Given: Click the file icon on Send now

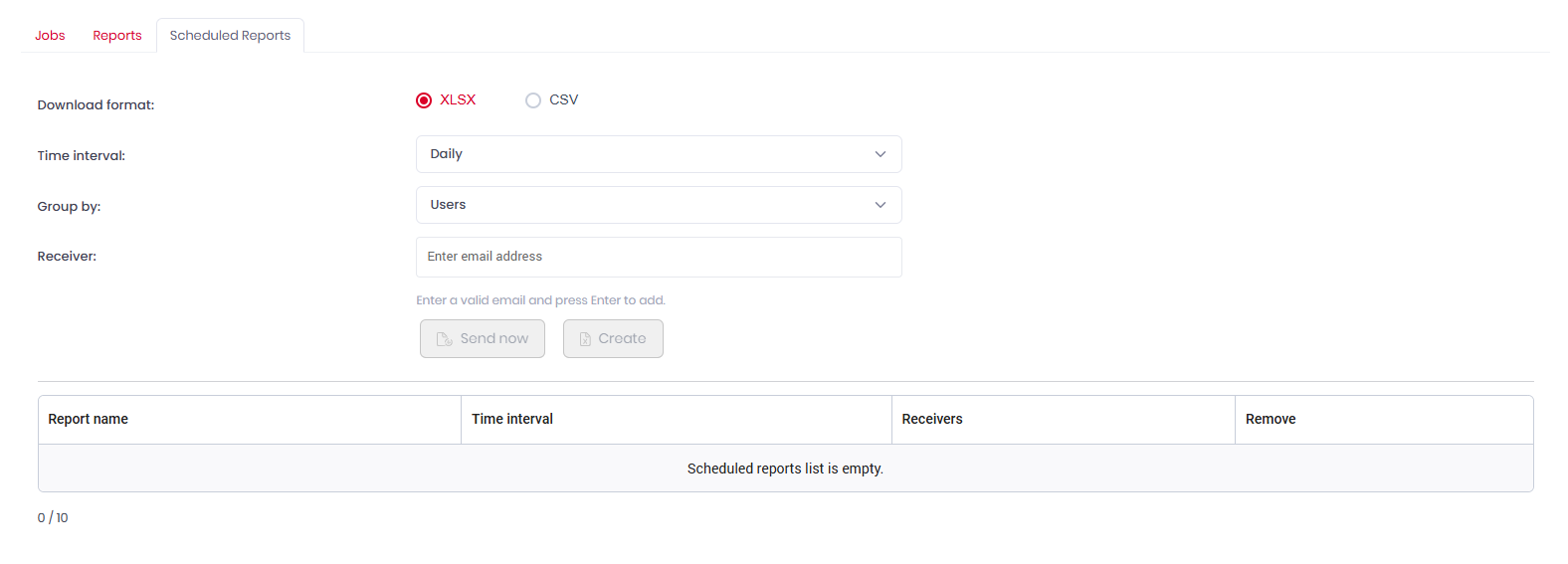Looking at the screenshot, I should pos(444,339).
